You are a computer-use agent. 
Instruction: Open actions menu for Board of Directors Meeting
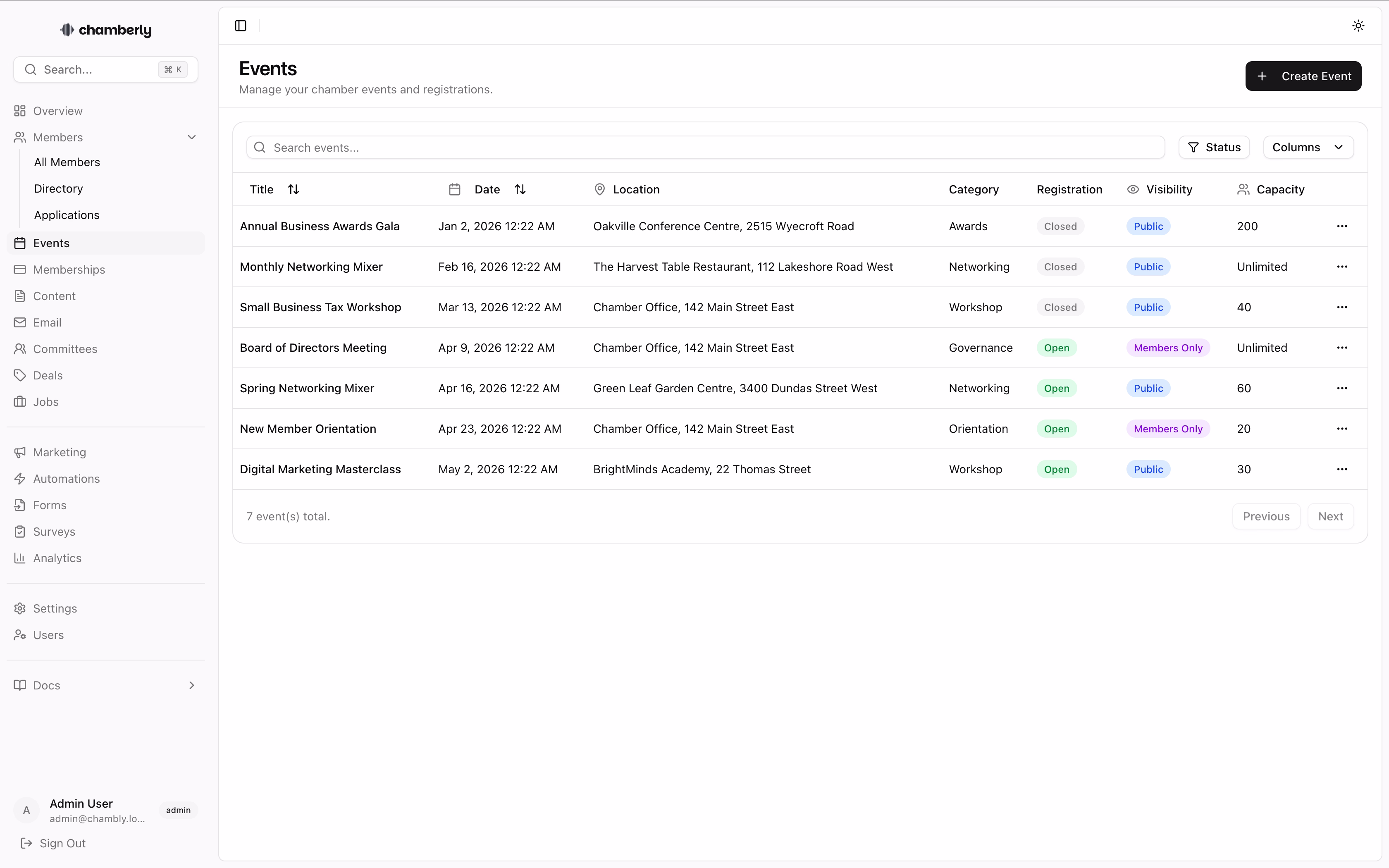click(1342, 348)
